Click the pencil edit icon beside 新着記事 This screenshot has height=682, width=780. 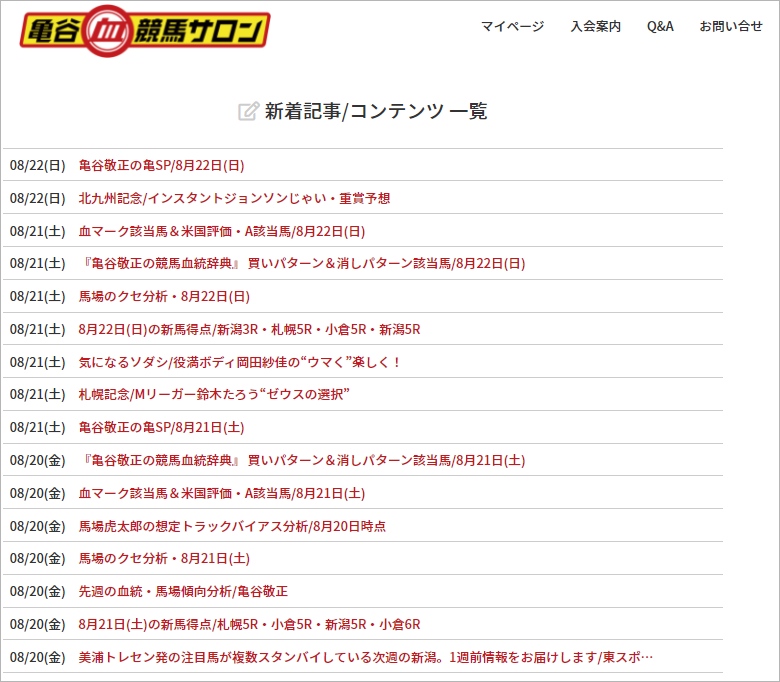click(248, 111)
